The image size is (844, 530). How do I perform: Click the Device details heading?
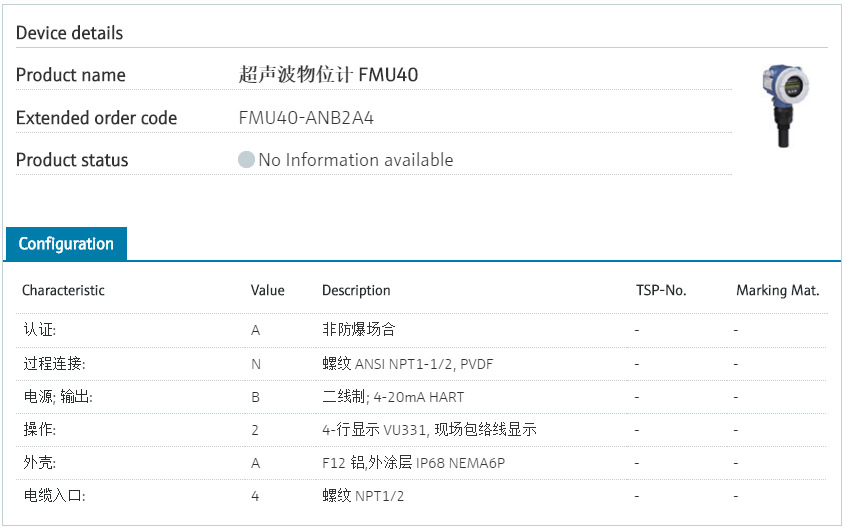click(70, 33)
